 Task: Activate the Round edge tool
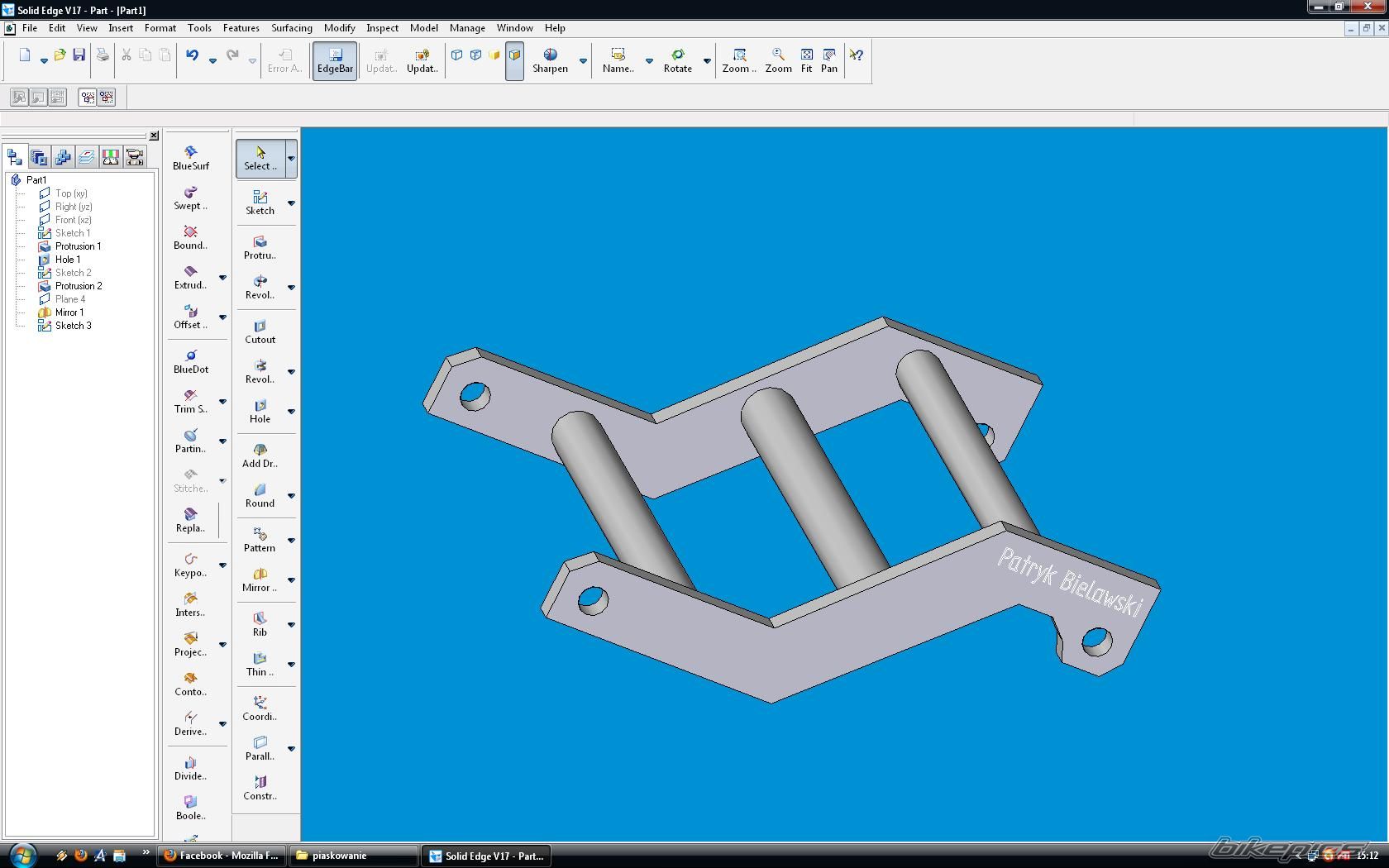point(260,494)
